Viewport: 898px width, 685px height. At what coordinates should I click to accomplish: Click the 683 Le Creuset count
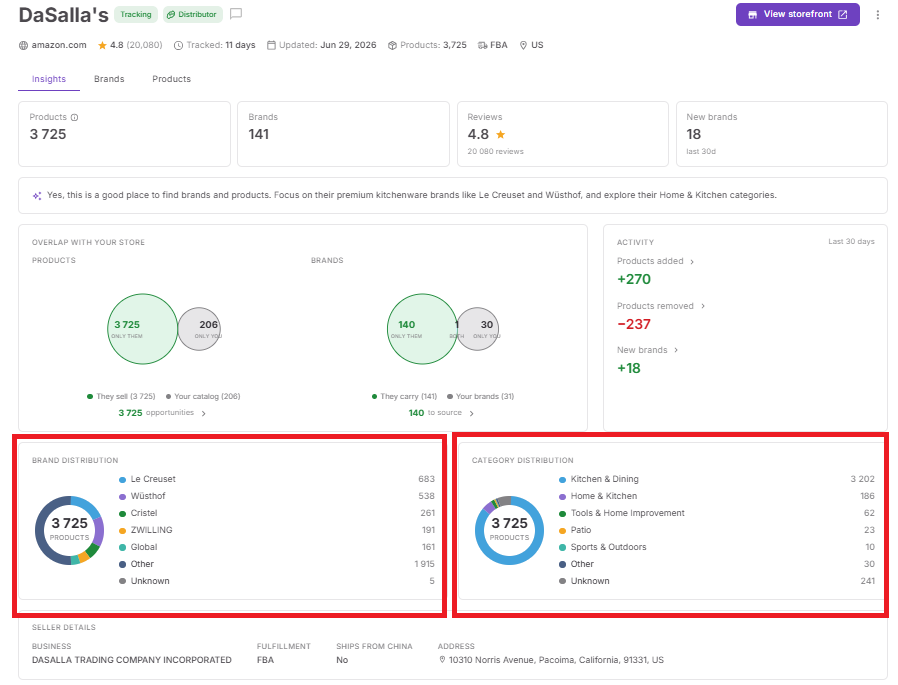(x=426, y=479)
